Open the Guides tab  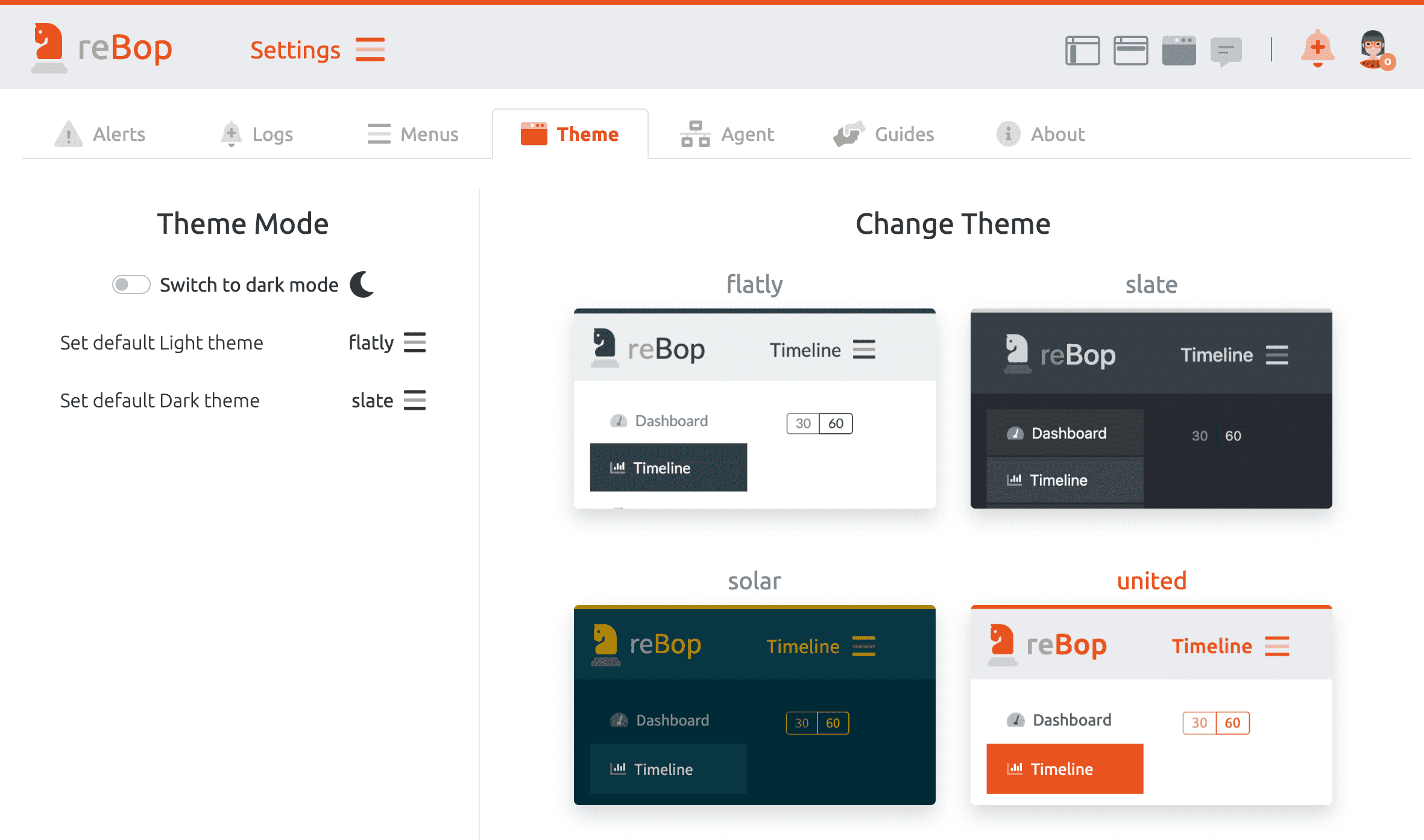884,134
